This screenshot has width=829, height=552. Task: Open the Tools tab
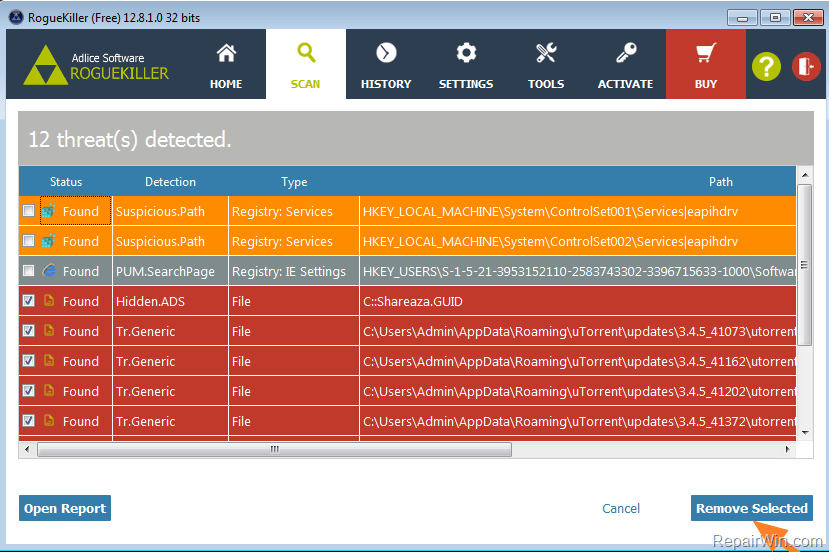(546, 65)
